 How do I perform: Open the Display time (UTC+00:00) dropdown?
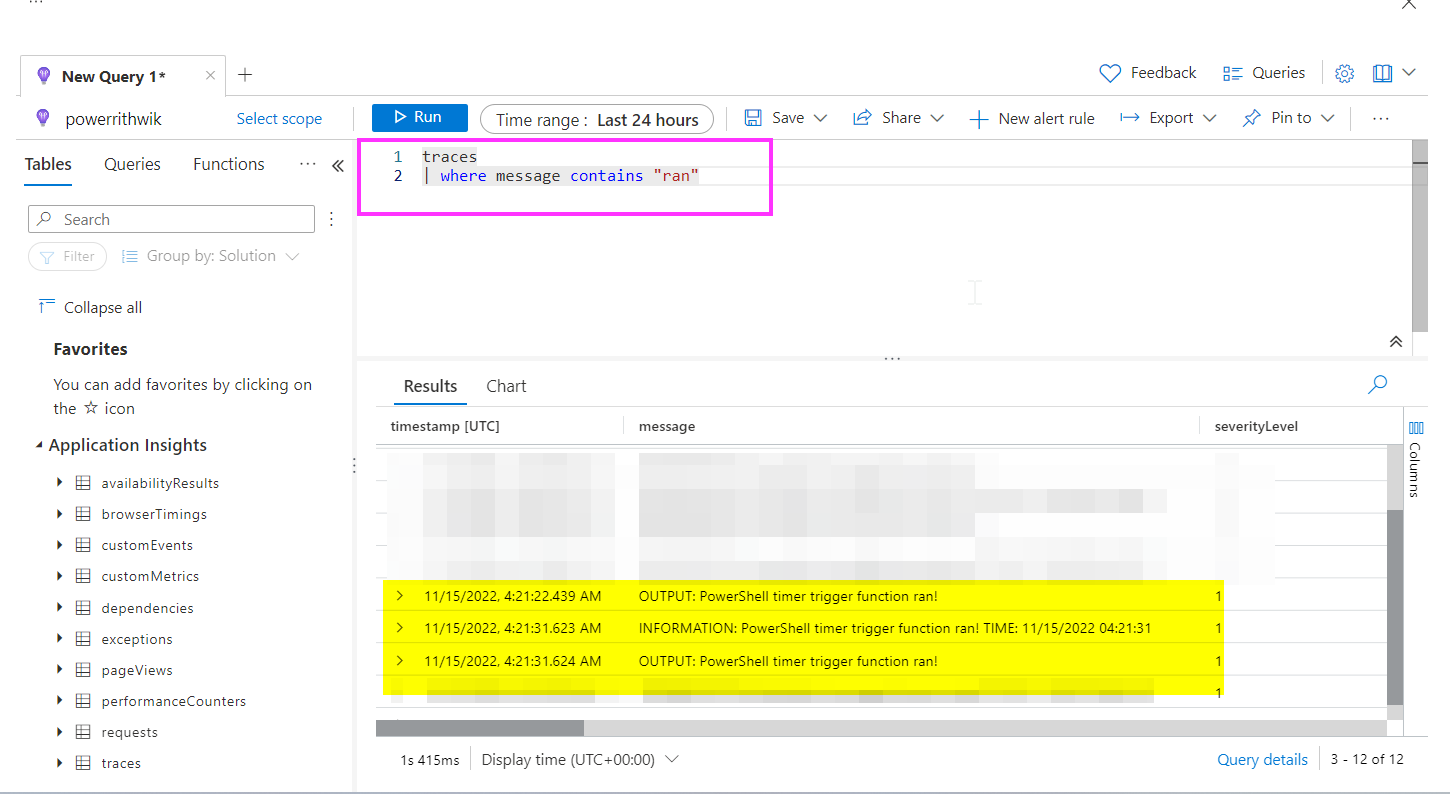[580, 759]
